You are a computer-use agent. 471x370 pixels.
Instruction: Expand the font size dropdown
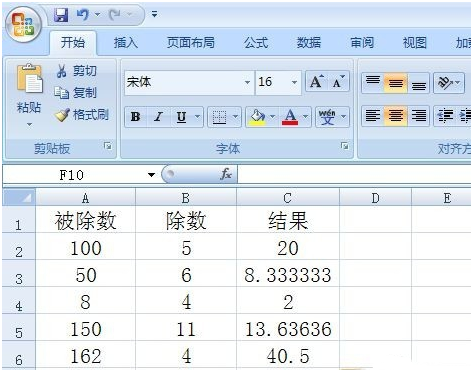(294, 82)
